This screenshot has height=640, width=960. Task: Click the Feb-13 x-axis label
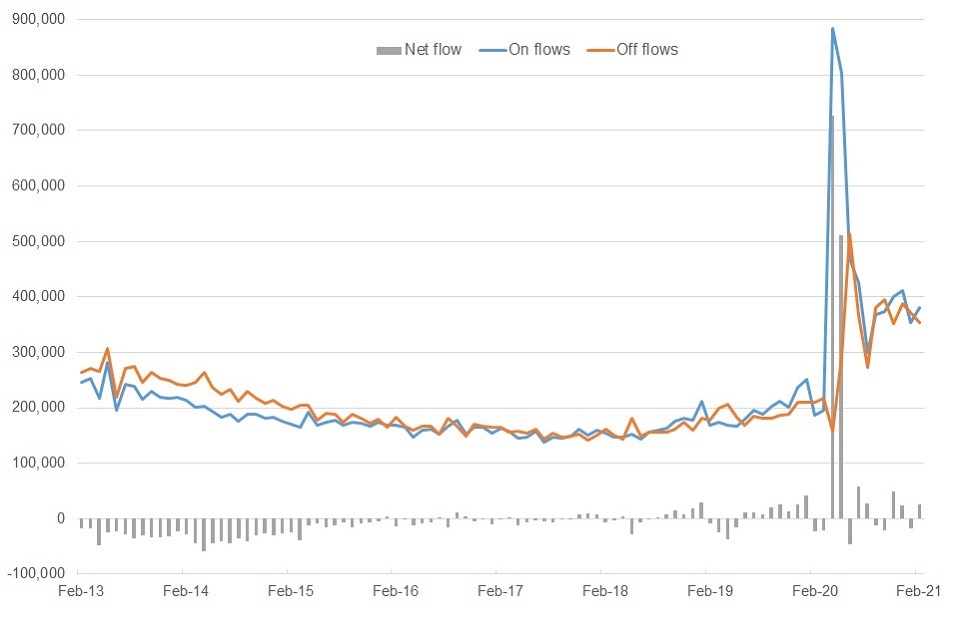point(80,592)
